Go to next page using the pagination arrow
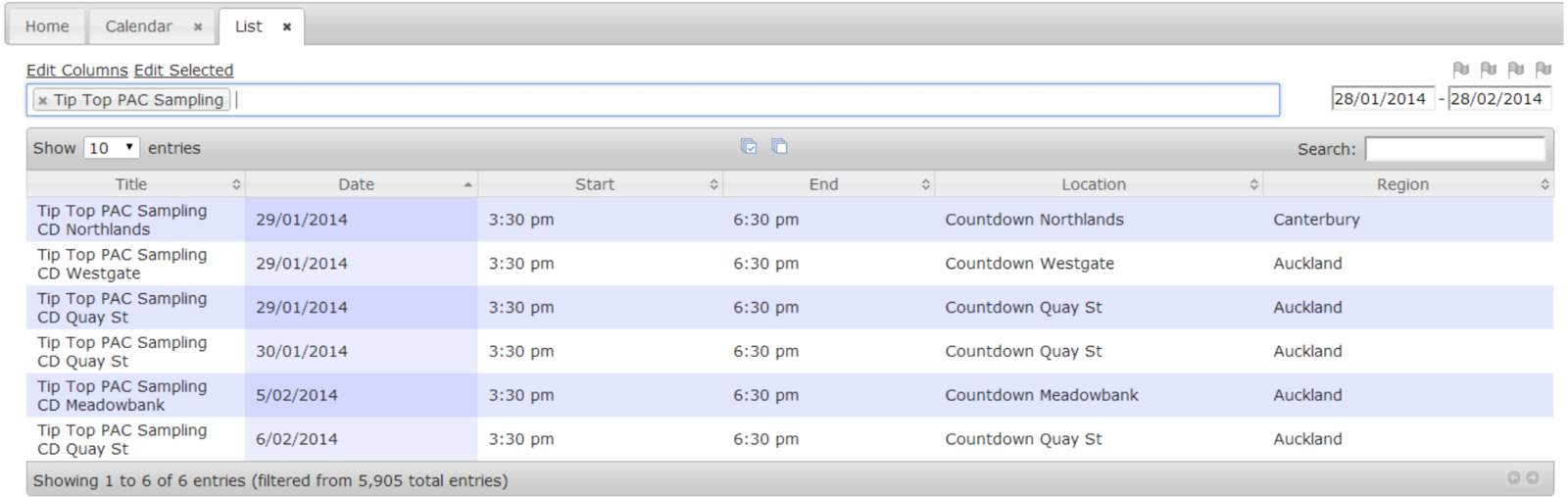Viewport: 1568px width, 497px height. (1533, 477)
